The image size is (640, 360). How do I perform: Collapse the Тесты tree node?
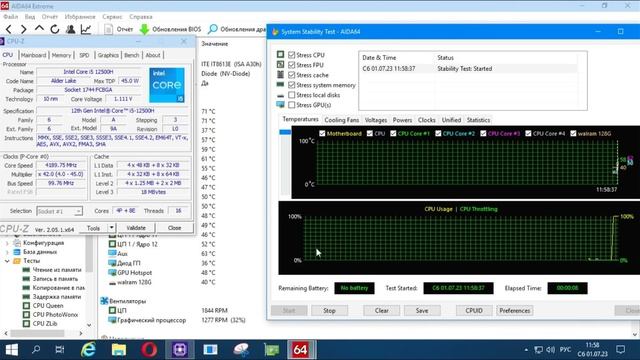(x=7, y=260)
